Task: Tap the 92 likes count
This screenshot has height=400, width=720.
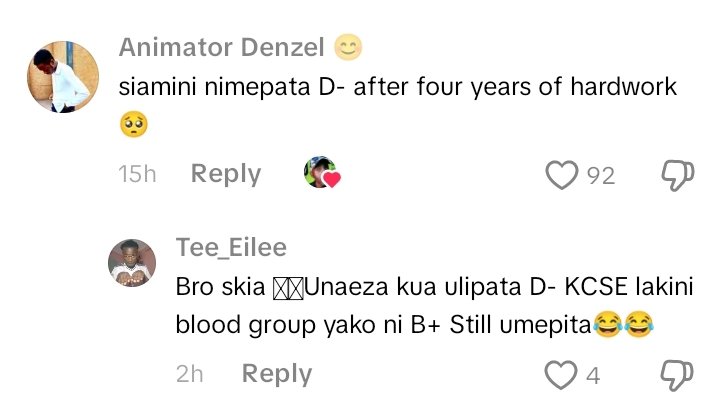Action: point(601,176)
